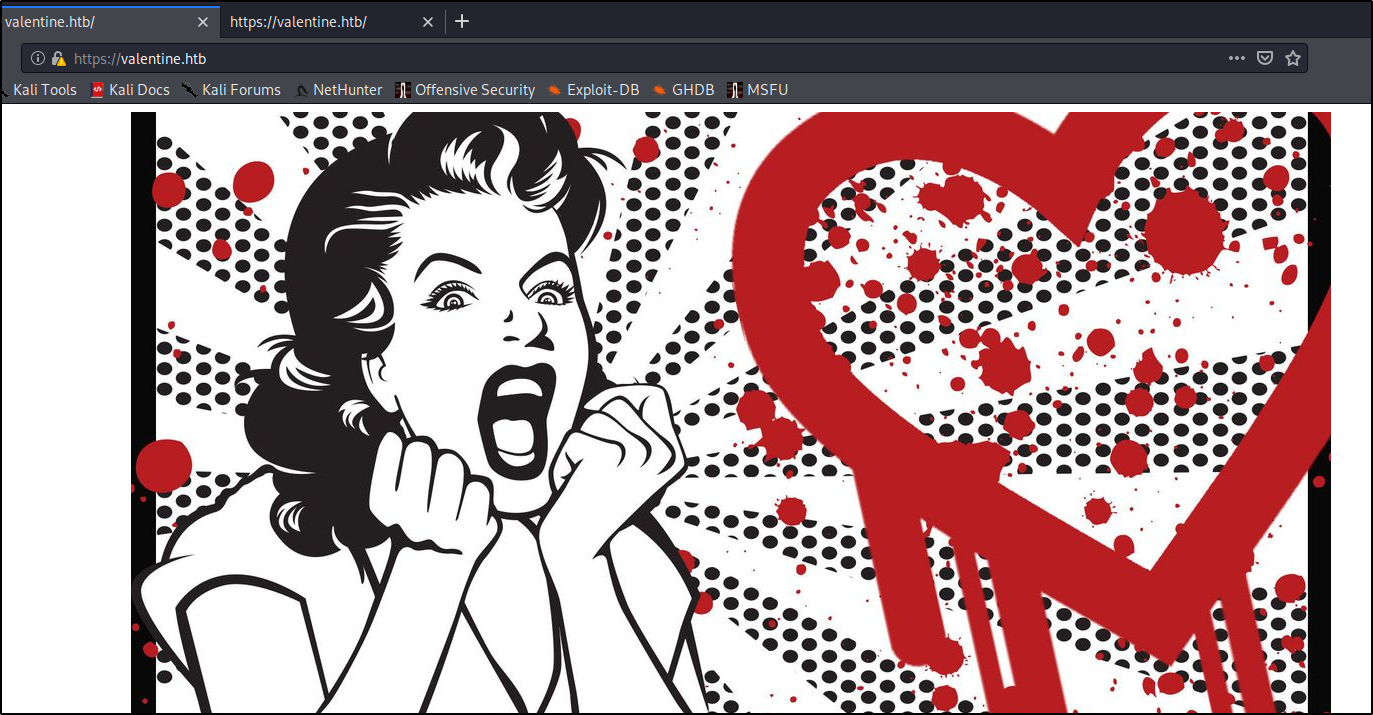Image resolution: width=1373 pixels, height=715 pixels.
Task: Click the Offensive Security favicon
Action: click(403, 90)
